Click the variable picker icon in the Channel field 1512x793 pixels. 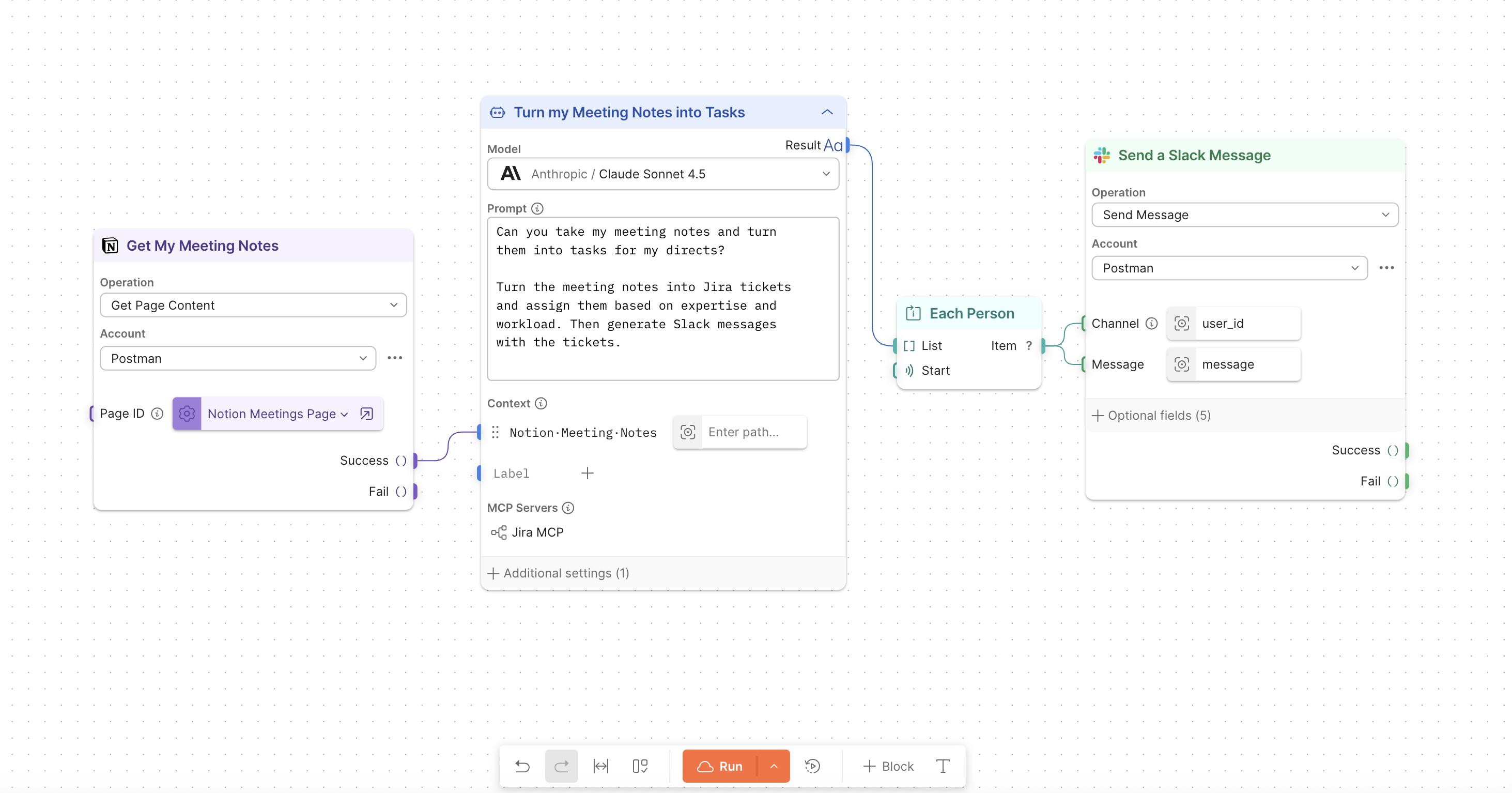pos(1182,323)
